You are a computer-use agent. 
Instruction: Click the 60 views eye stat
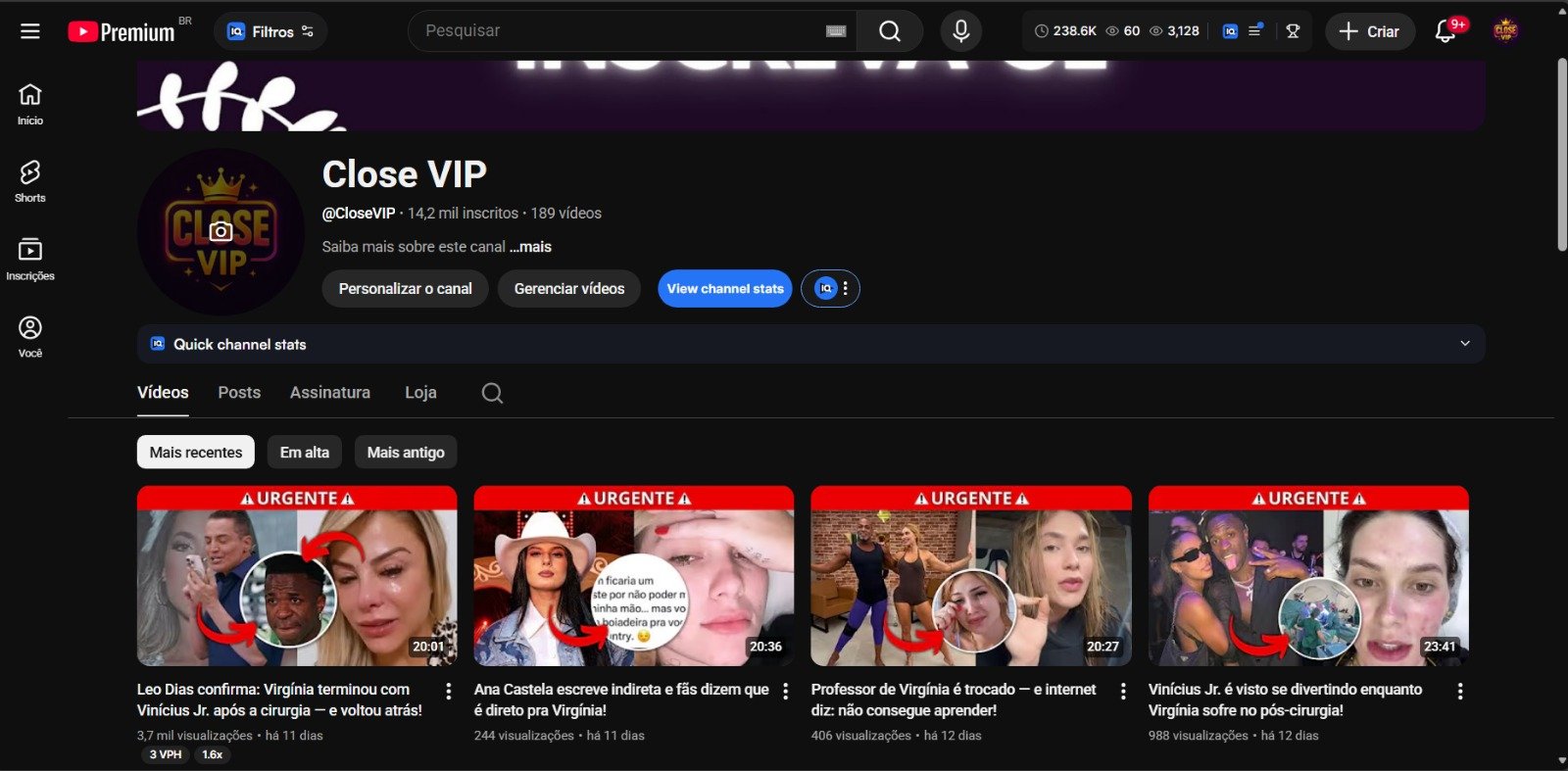pyautogui.click(x=1123, y=31)
